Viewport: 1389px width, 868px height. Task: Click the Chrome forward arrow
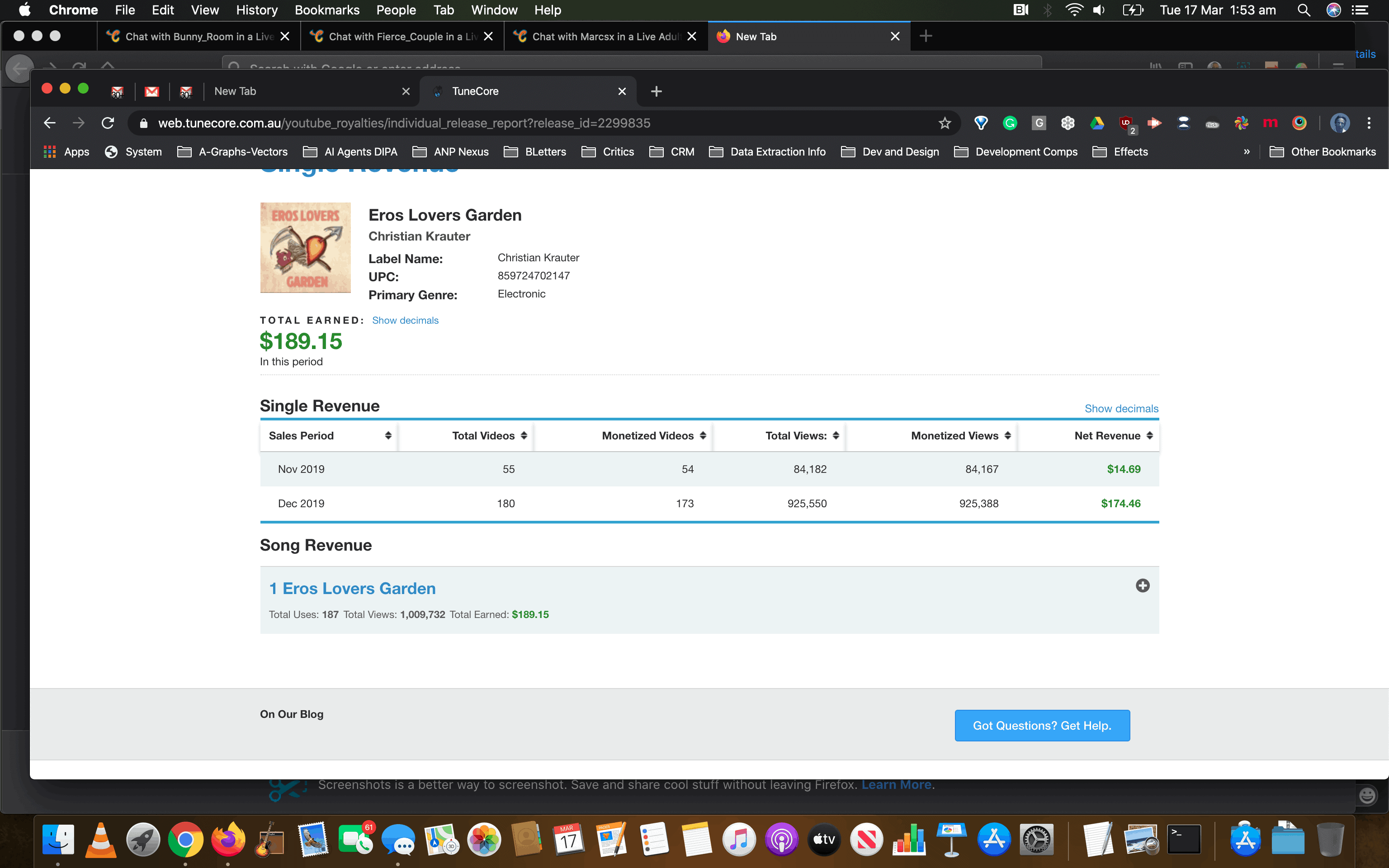pyautogui.click(x=79, y=123)
